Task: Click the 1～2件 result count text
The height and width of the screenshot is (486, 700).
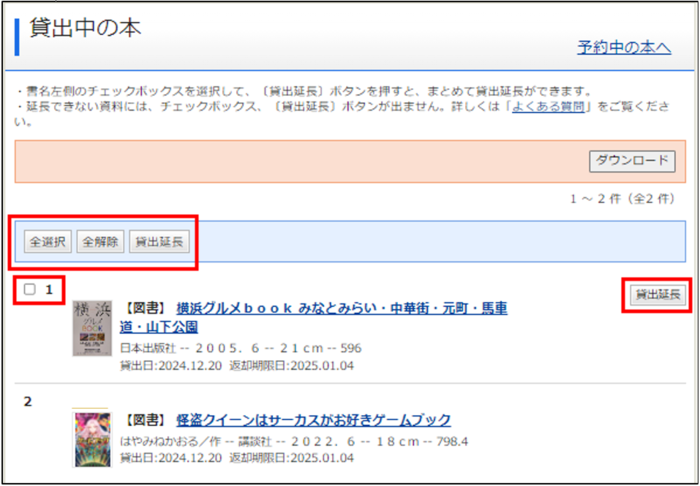Action: click(628, 199)
